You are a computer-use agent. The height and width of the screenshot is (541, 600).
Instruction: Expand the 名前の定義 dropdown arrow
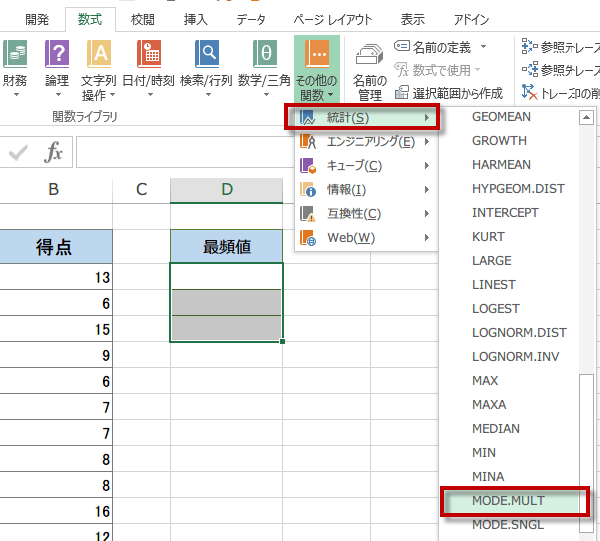coord(483,47)
